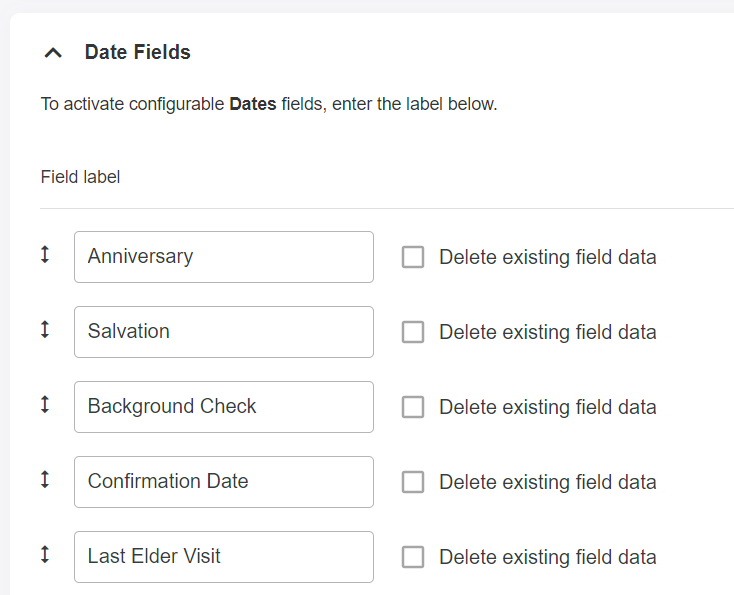Click the reorder handle for Last Elder Visit
The image size is (734, 595).
(x=44, y=556)
